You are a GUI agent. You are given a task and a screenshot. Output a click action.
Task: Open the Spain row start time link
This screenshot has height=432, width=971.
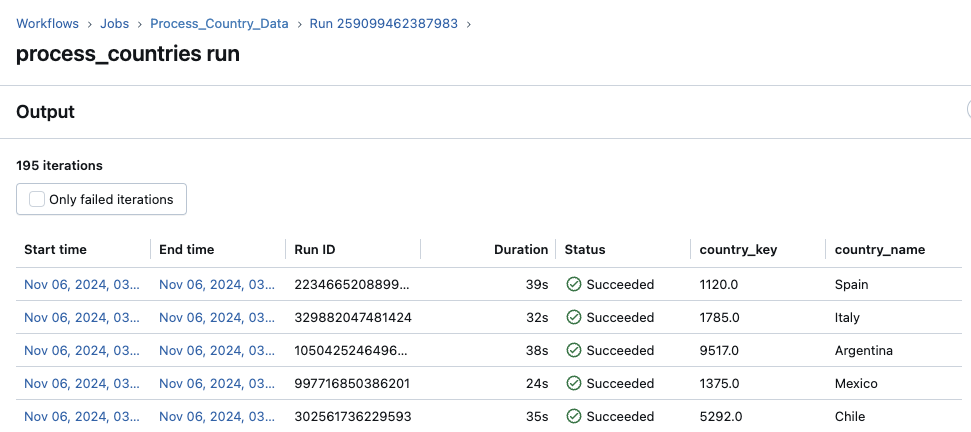[x=82, y=285]
